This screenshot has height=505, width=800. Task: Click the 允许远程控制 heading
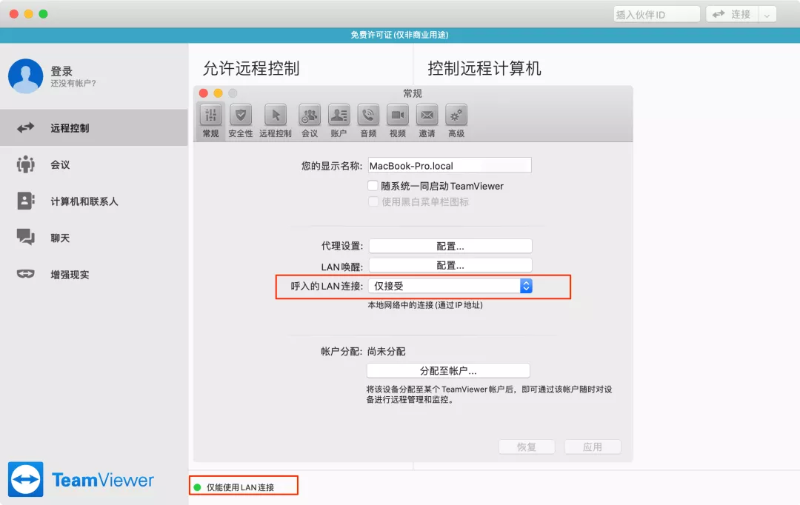click(x=251, y=68)
